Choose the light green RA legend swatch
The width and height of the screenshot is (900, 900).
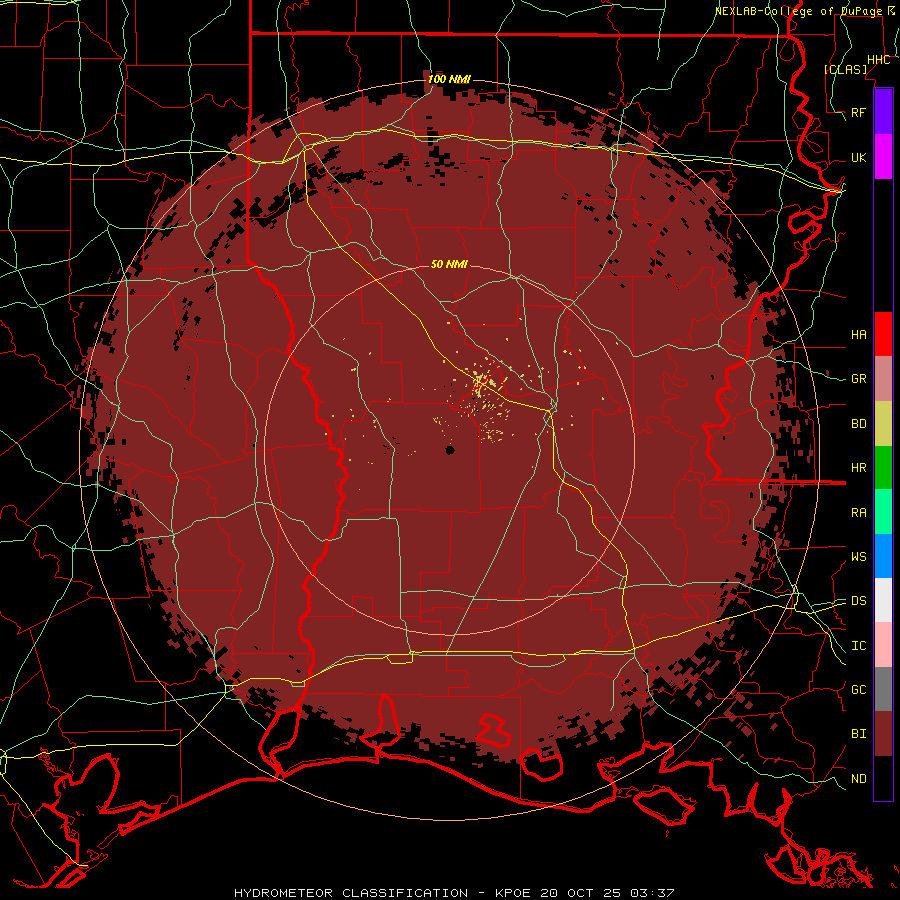883,512
